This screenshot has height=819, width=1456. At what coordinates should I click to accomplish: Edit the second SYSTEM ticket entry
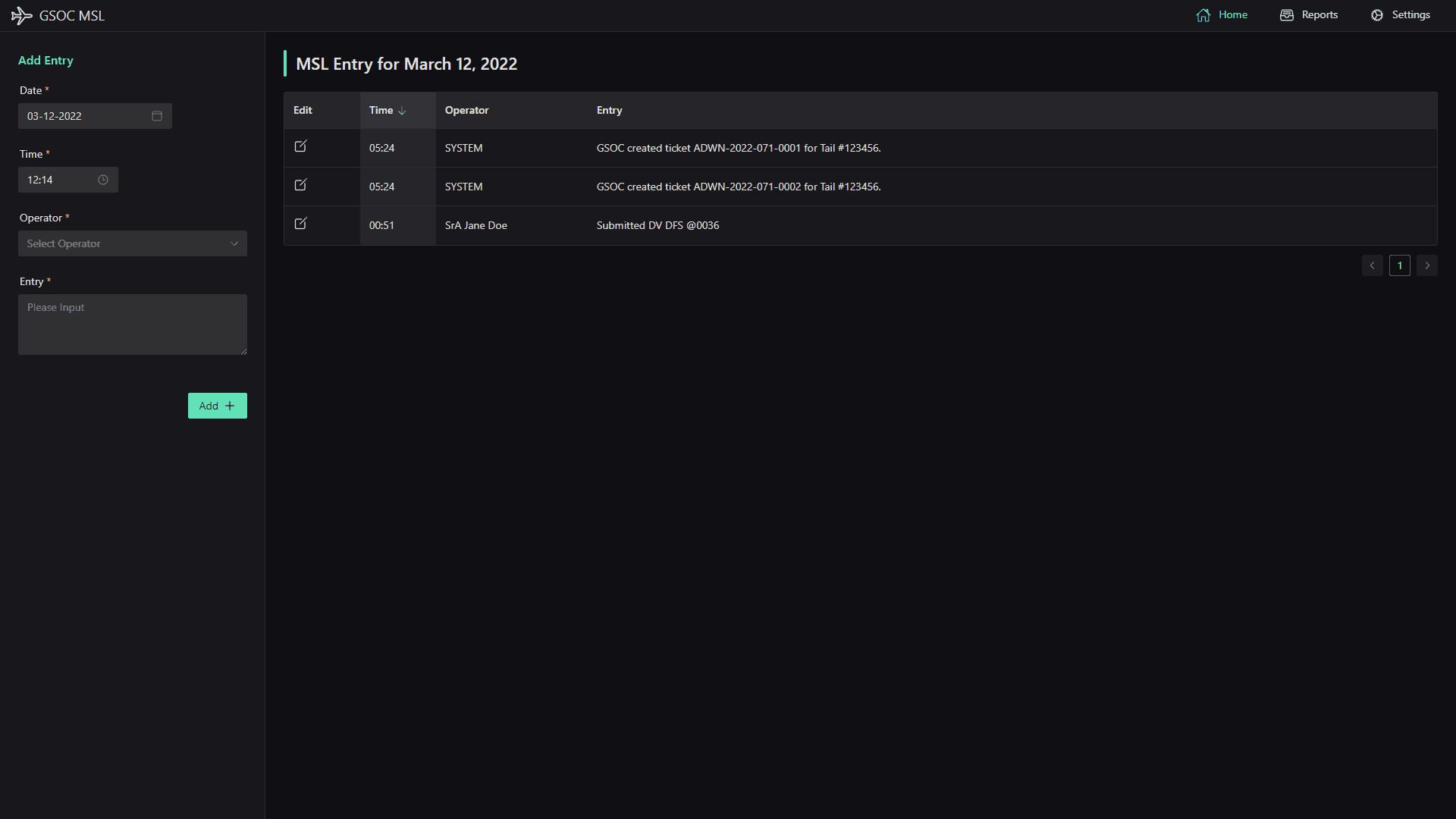[x=300, y=185]
